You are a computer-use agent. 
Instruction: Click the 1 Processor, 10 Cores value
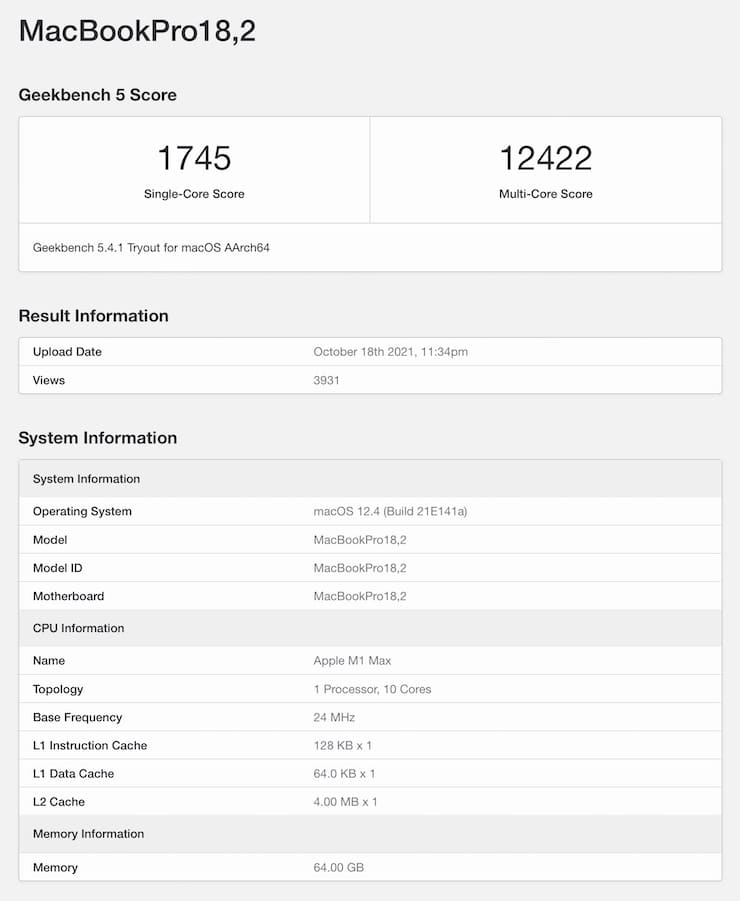click(x=372, y=689)
